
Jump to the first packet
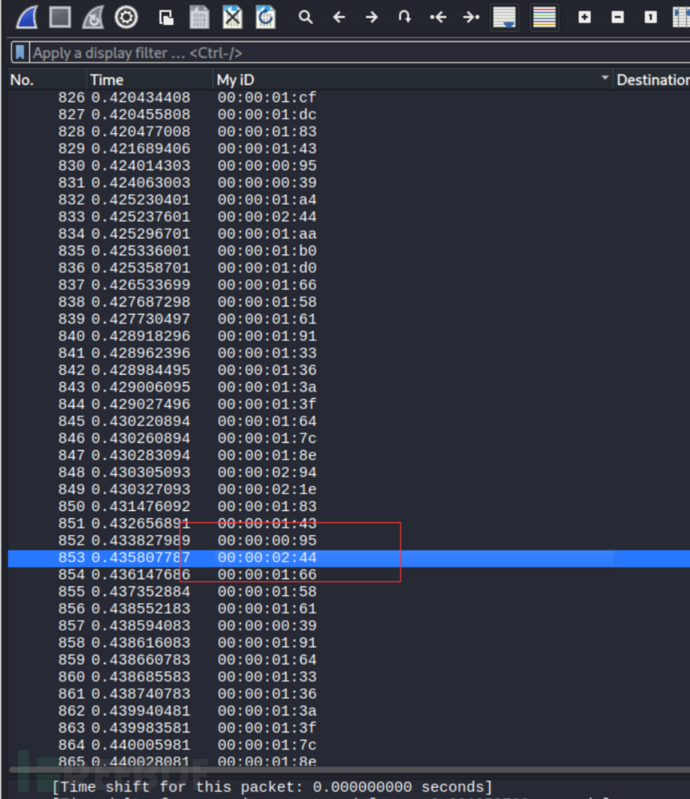438,17
